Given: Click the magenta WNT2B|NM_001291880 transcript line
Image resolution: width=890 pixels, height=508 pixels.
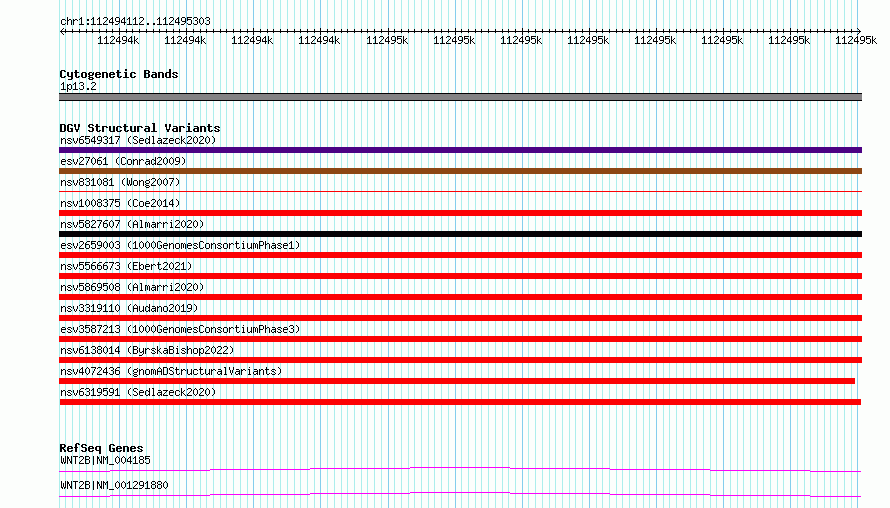Looking at the screenshot, I should [460, 494].
